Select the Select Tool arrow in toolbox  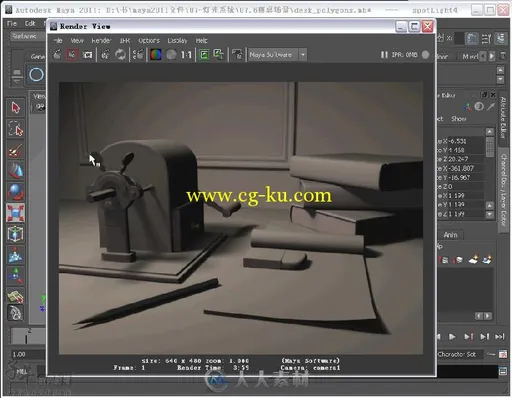pos(15,108)
